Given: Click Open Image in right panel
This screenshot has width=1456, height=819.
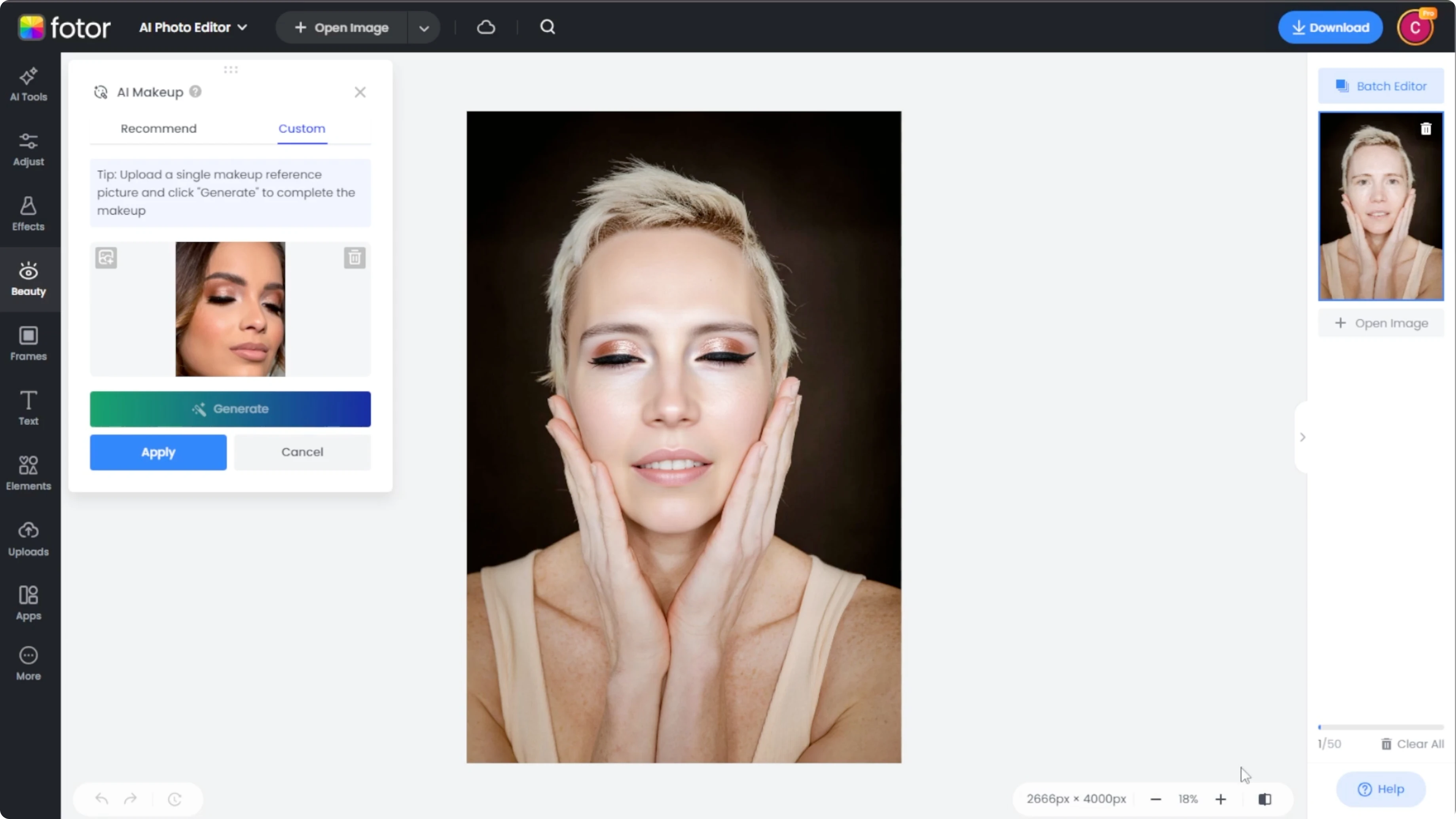Looking at the screenshot, I should tap(1380, 323).
